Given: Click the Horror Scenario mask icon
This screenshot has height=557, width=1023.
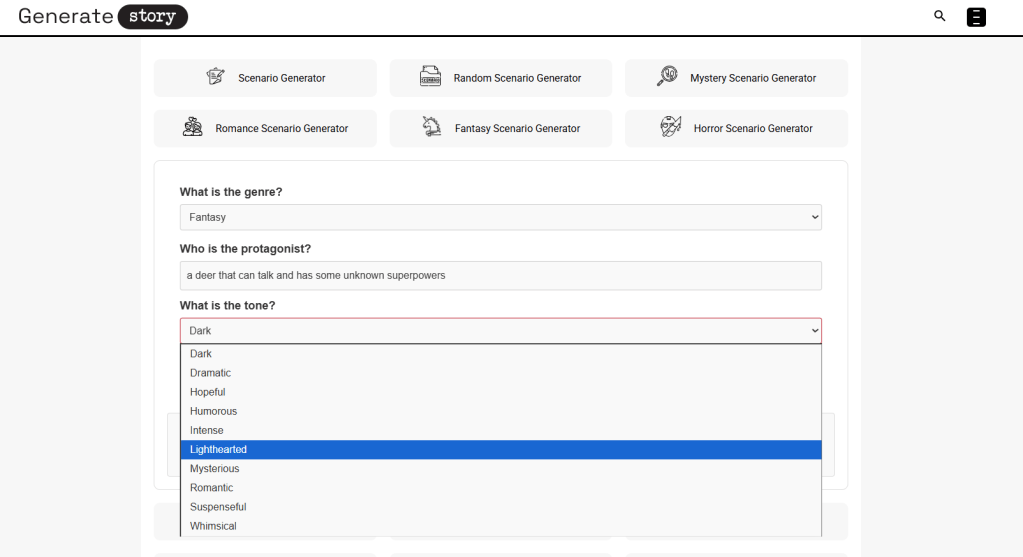Looking at the screenshot, I should click(x=670, y=127).
